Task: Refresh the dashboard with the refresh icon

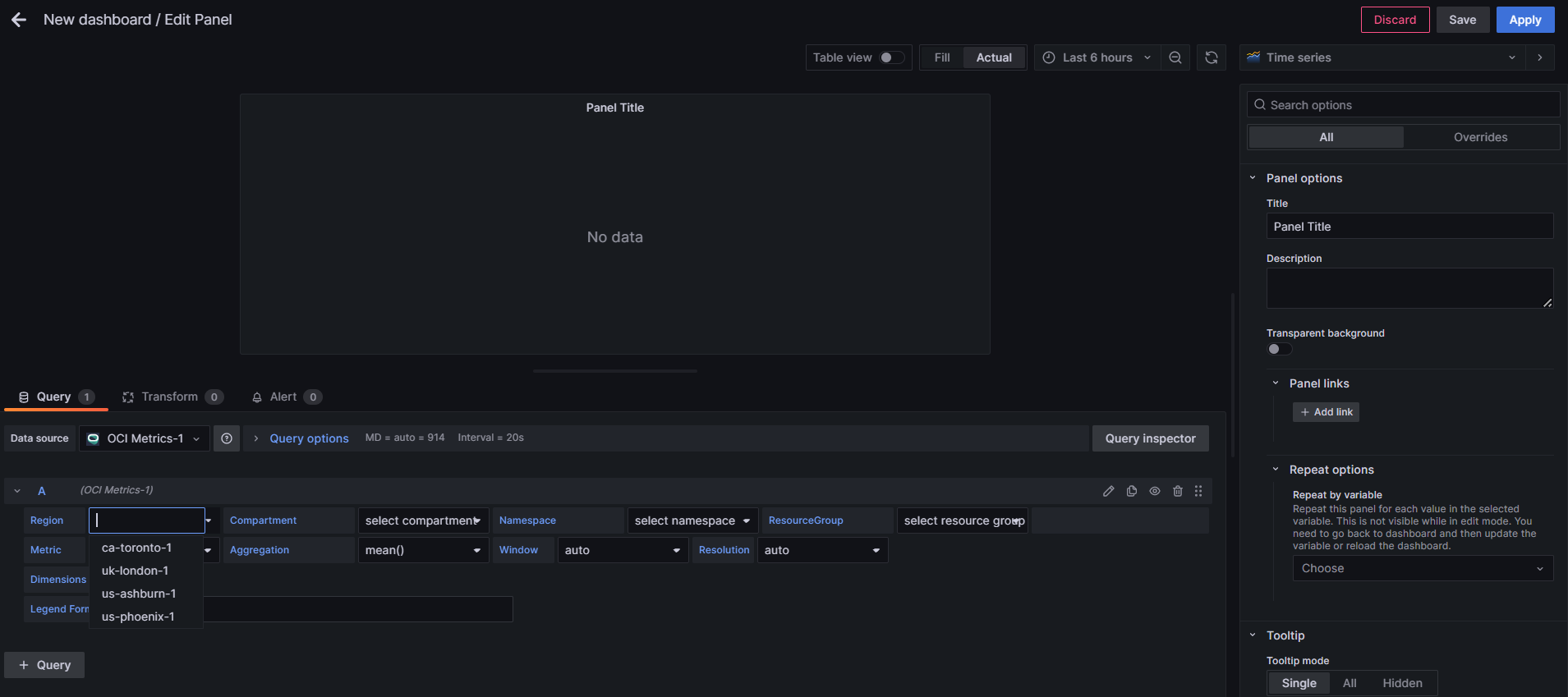Action: click(1211, 57)
